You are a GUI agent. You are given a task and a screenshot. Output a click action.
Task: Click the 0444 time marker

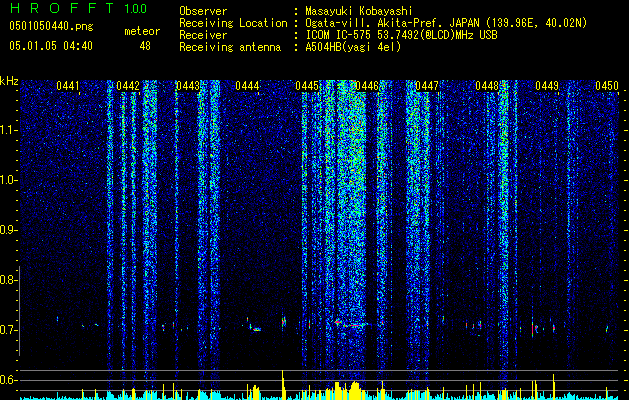pos(247,86)
